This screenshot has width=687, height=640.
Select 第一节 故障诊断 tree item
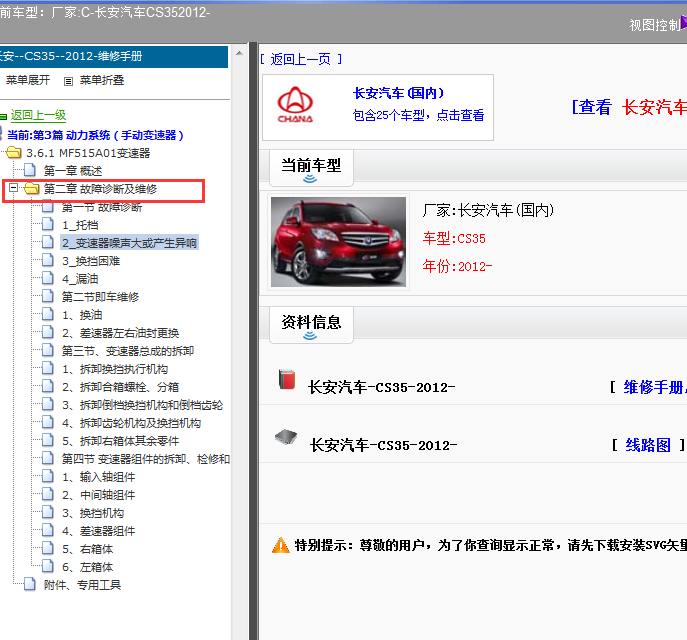click(102, 207)
